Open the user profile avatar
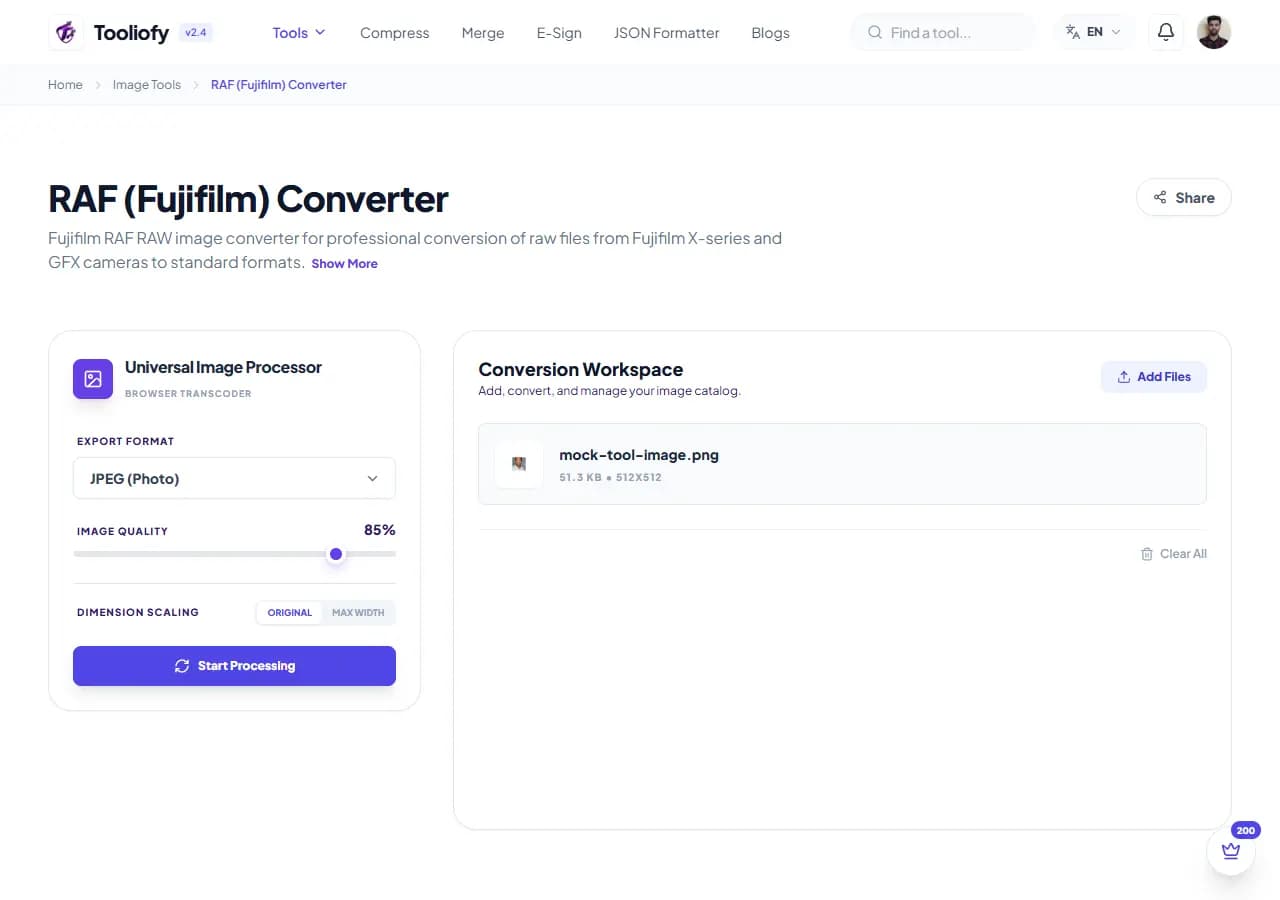The image size is (1280, 900). (x=1213, y=32)
